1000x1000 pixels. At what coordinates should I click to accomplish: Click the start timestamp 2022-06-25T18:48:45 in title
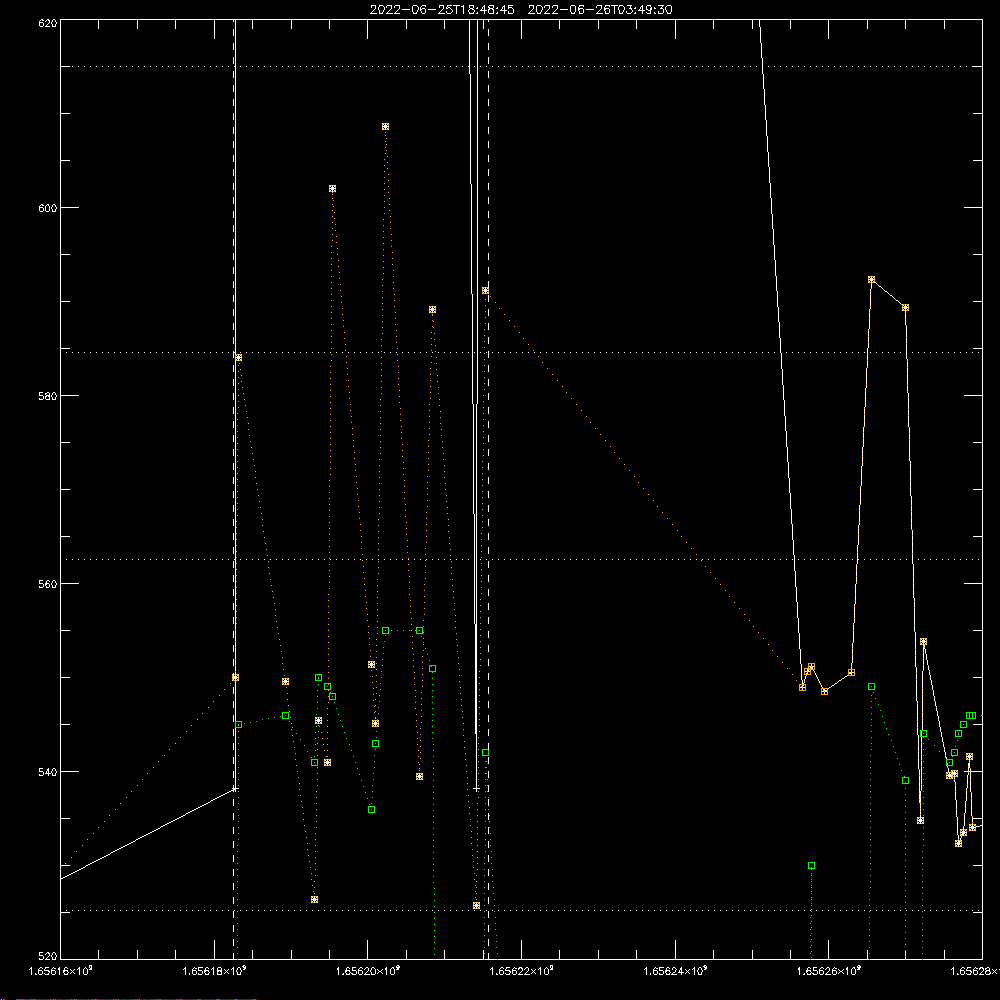442,10
